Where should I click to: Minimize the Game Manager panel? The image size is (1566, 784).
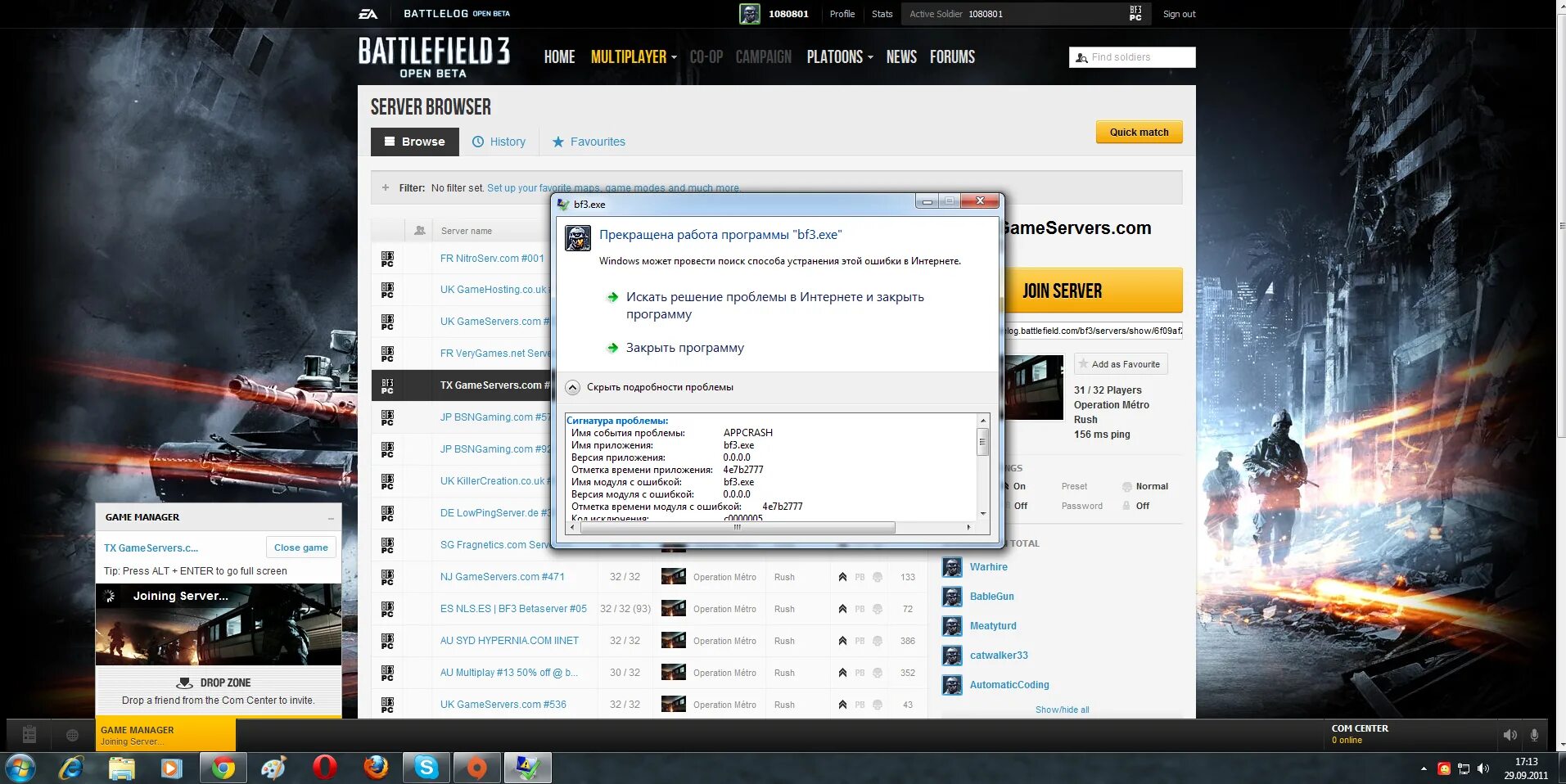(331, 518)
